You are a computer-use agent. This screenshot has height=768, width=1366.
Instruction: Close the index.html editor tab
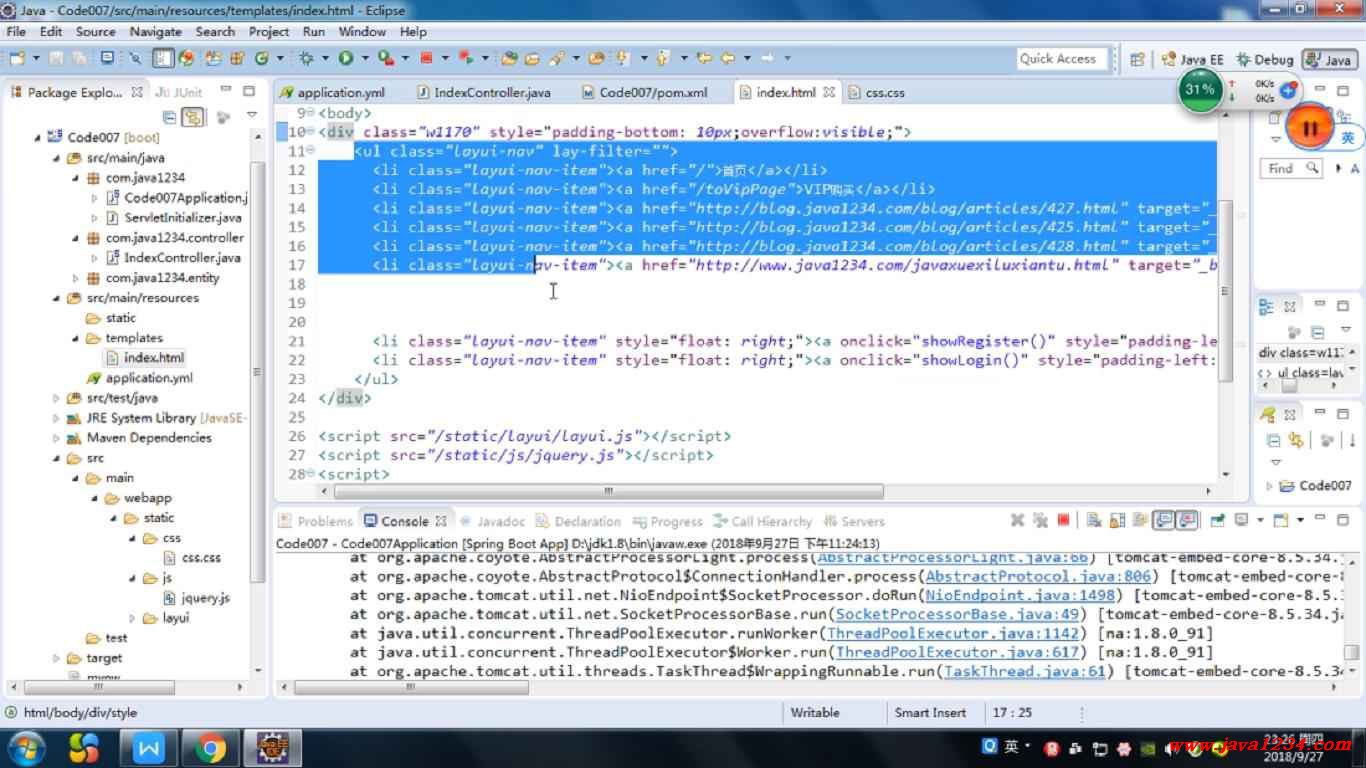[829, 92]
